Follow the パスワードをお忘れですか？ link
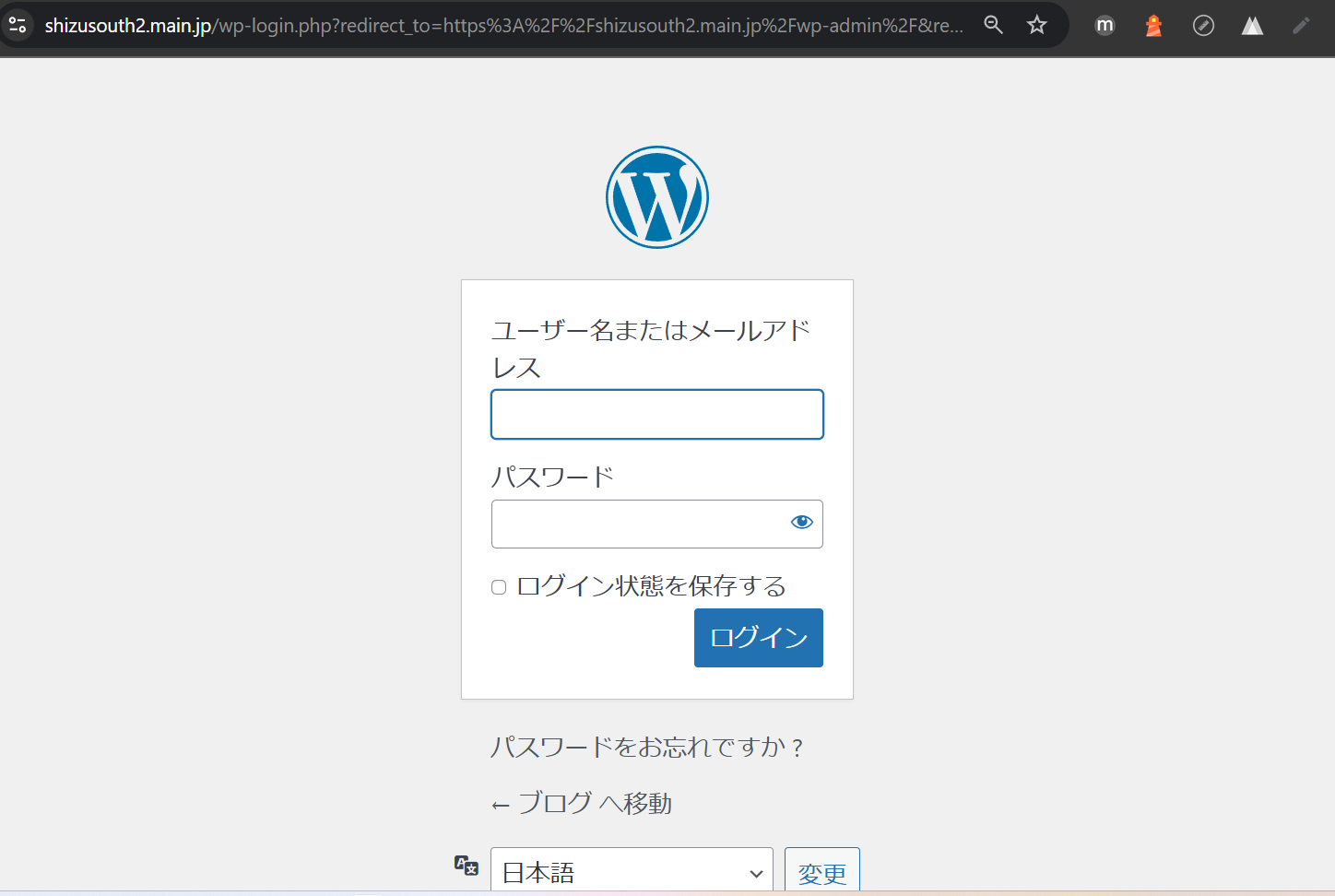Image resolution: width=1335 pixels, height=896 pixels. pos(647,747)
